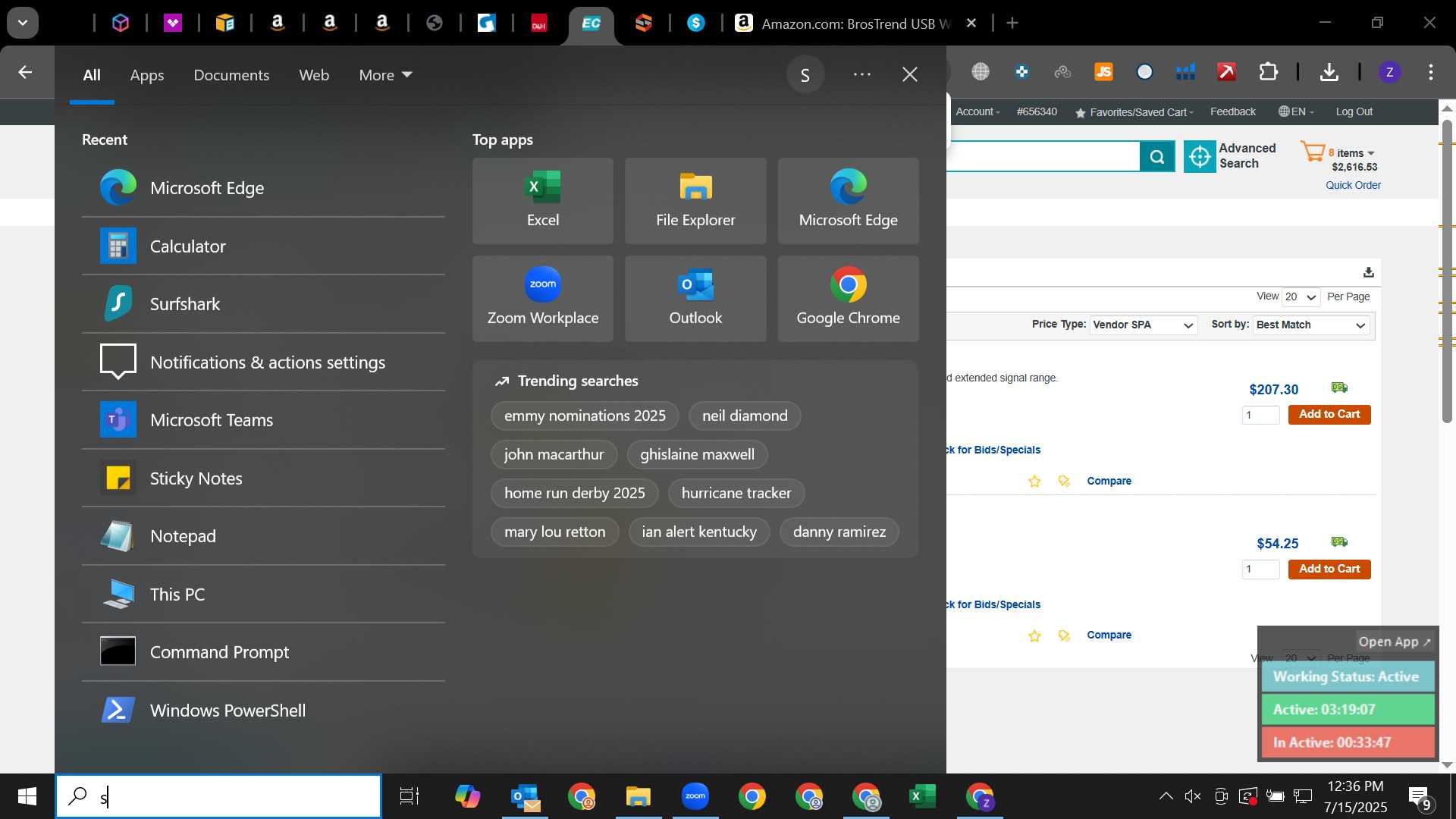Open Excel tile in Top apps
This screenshot has width=1456, height=819.
click(x=543, y=201)
